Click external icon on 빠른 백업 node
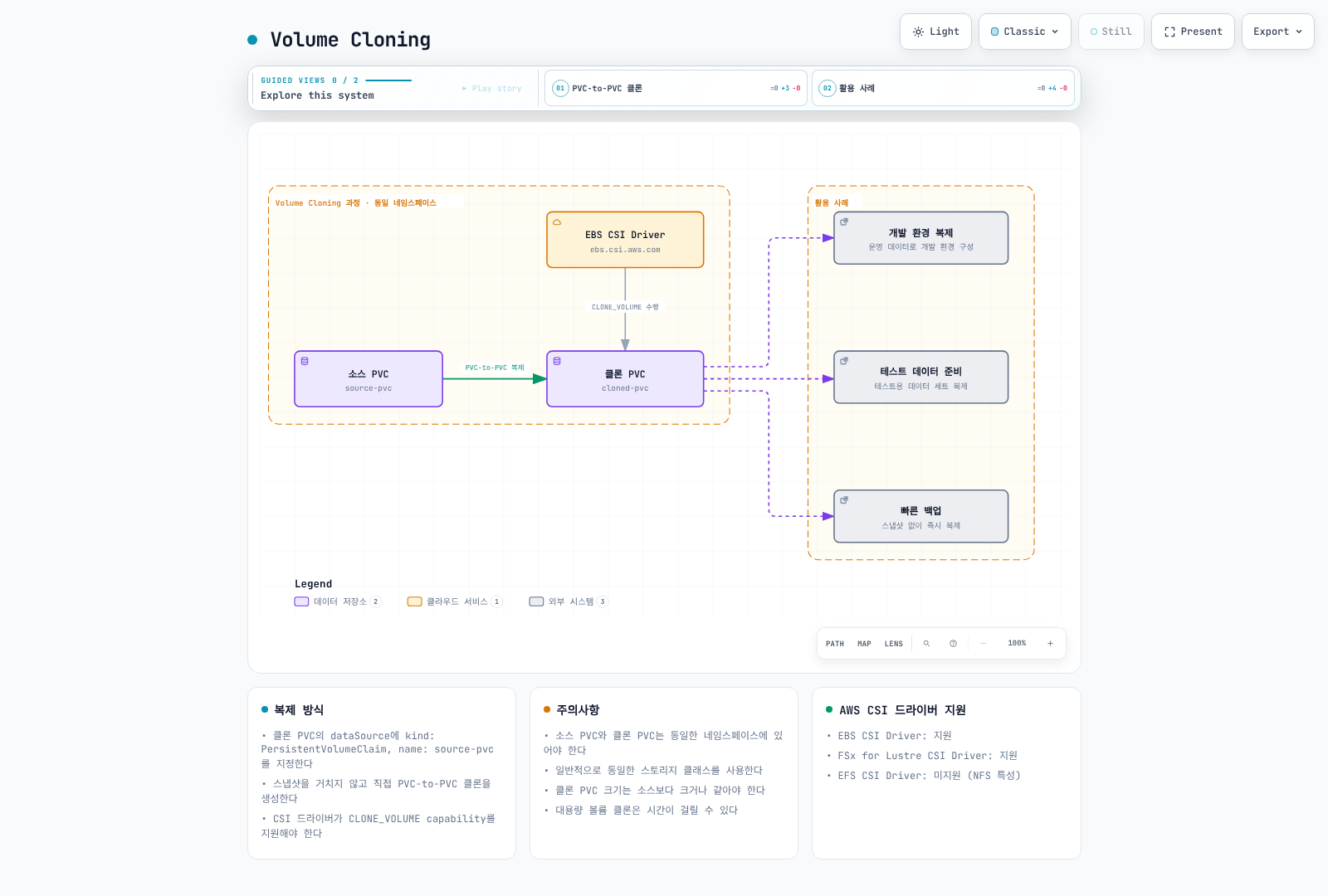 [x=844, y=500]
